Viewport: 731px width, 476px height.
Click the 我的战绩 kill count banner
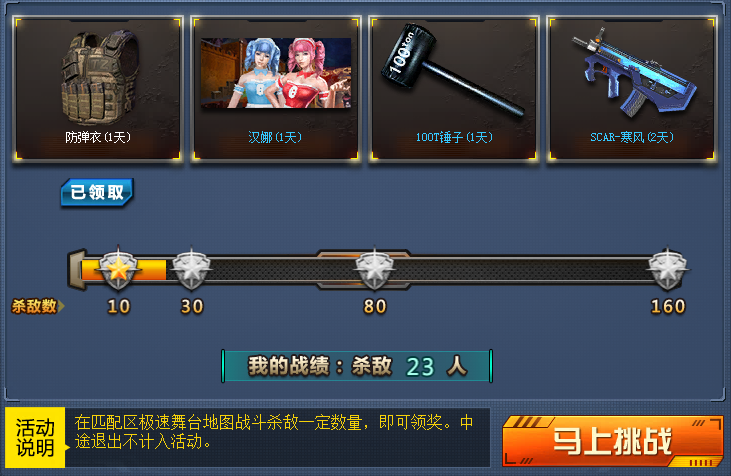click(x=357, y=366)
